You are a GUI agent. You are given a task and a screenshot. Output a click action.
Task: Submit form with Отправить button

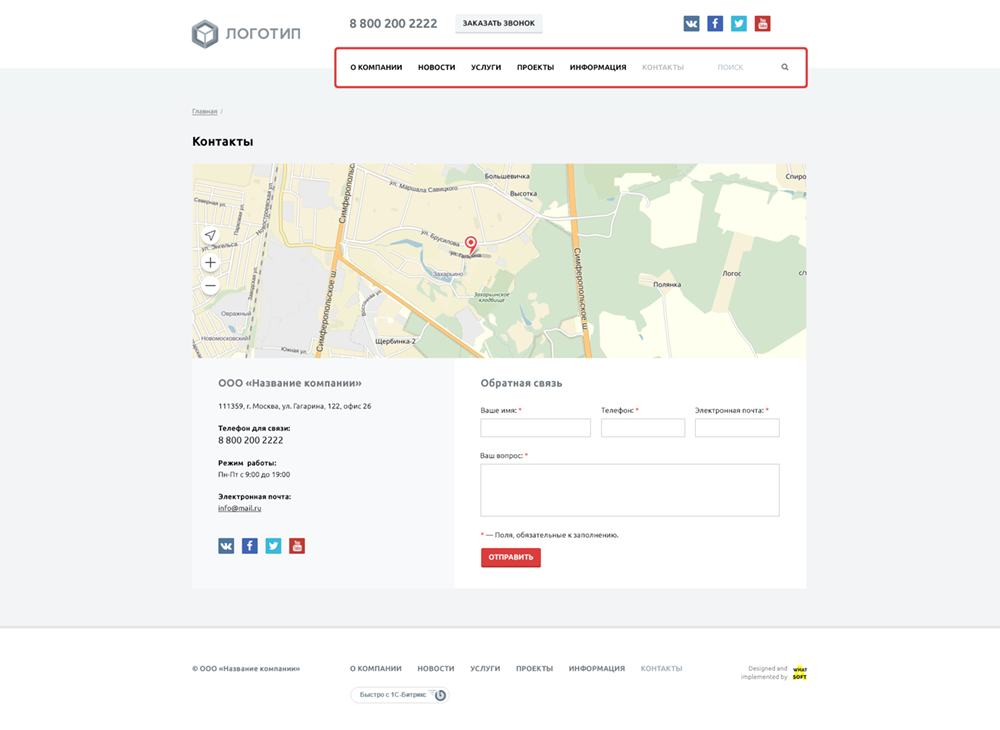(510, 557)
